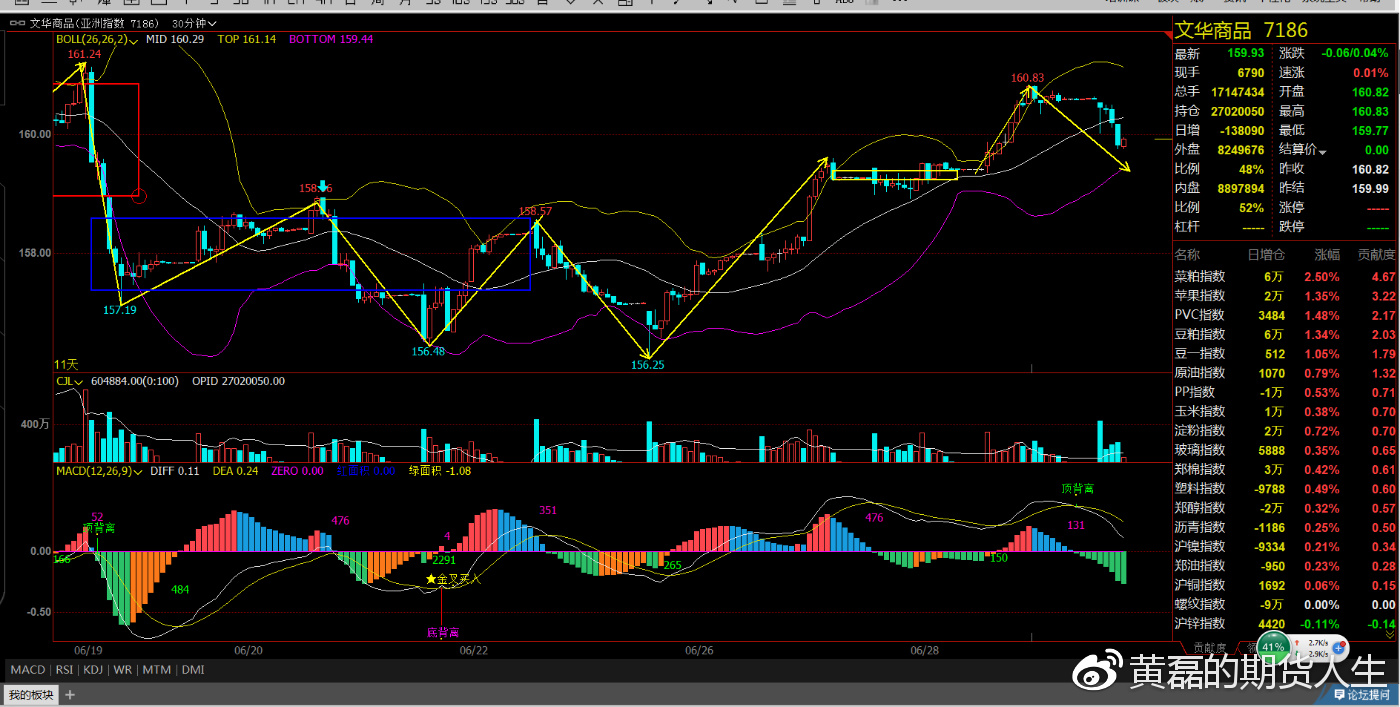Select the 苹果指数 row
1400x707 pixels.
[x=1285, y=296]
